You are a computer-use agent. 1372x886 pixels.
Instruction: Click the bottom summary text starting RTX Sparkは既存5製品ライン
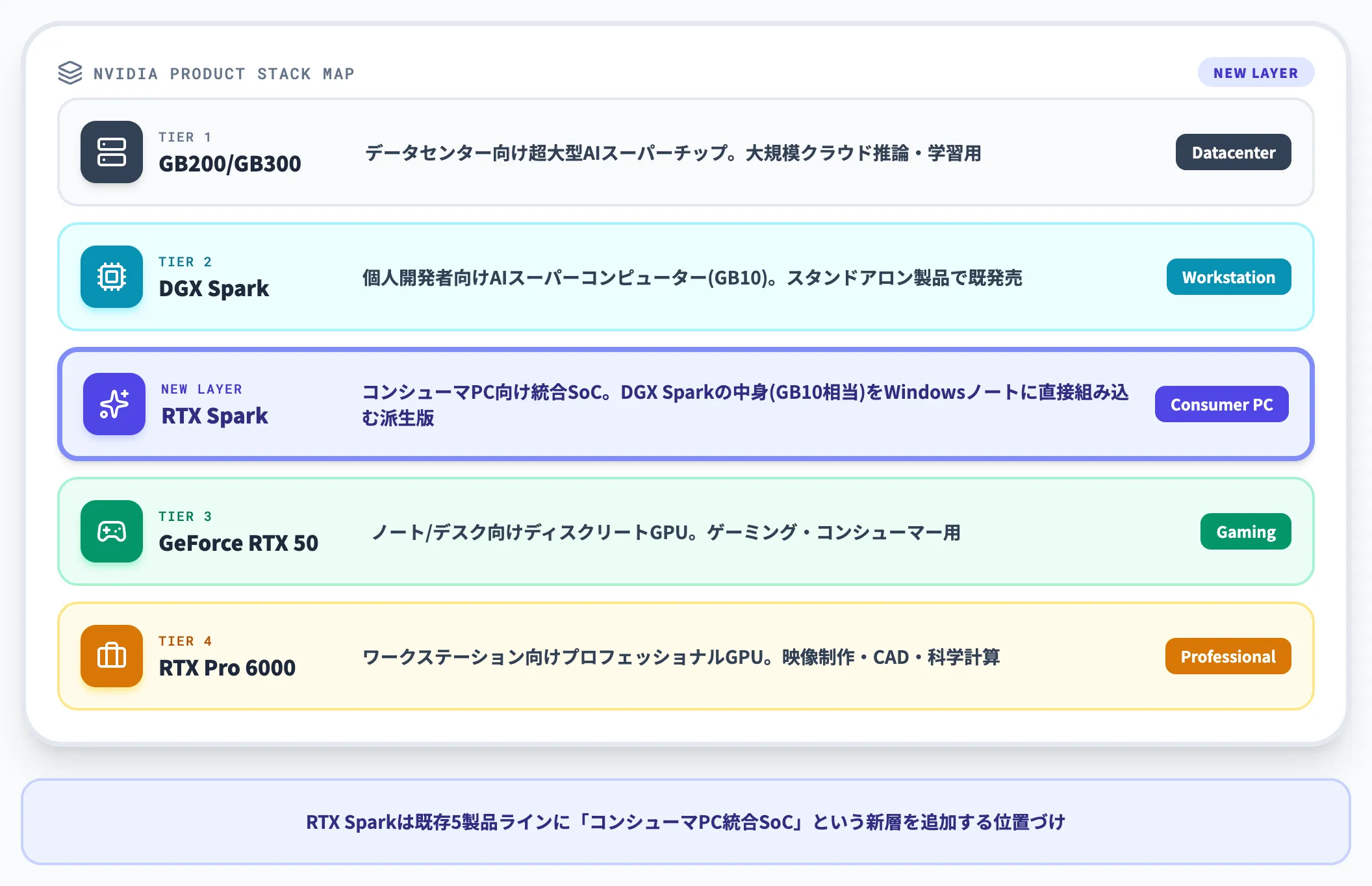pos(686,822)
